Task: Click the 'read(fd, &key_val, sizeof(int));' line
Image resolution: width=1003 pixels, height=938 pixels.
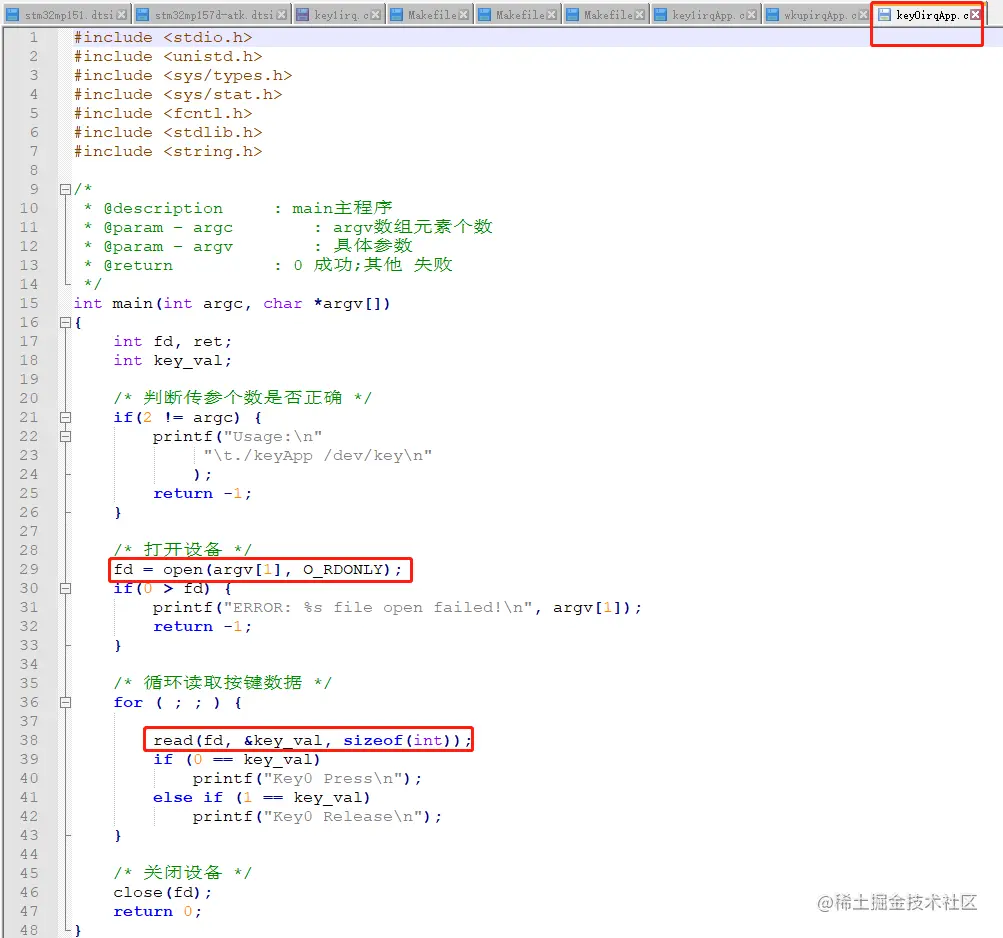Action: 312,740
